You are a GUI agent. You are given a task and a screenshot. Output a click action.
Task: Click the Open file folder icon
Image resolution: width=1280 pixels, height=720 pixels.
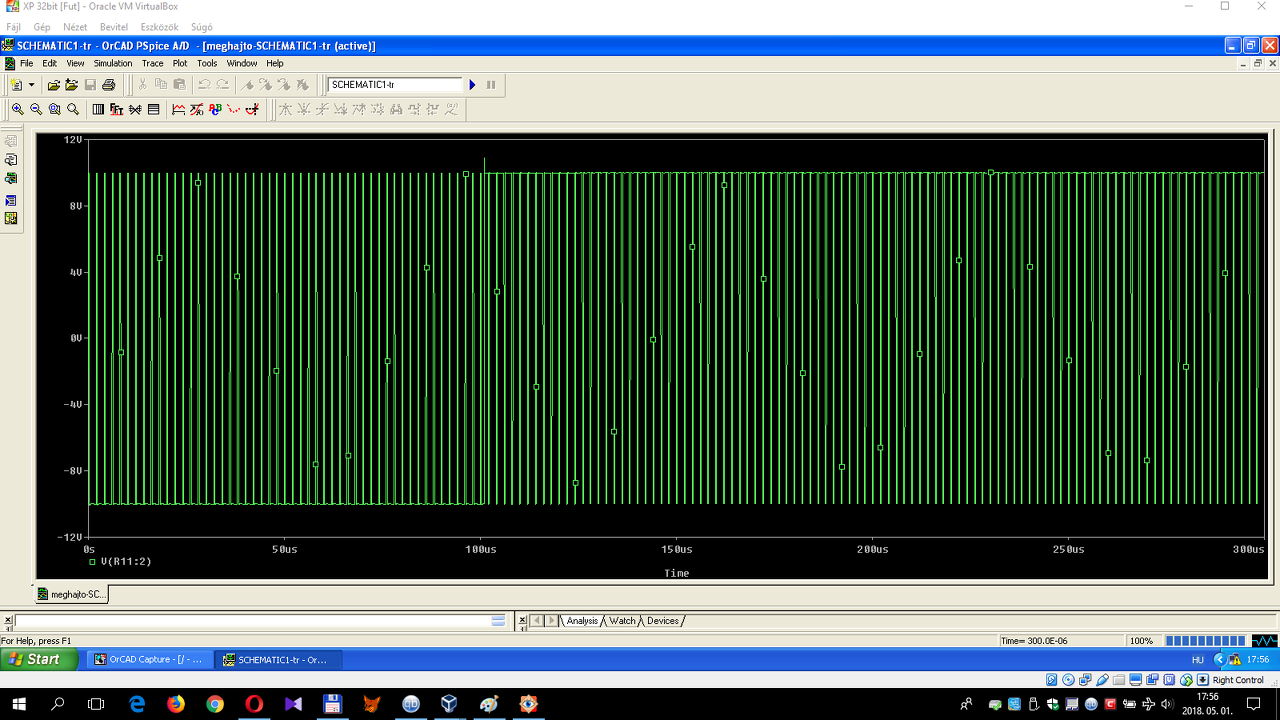[x=54, y=85]
